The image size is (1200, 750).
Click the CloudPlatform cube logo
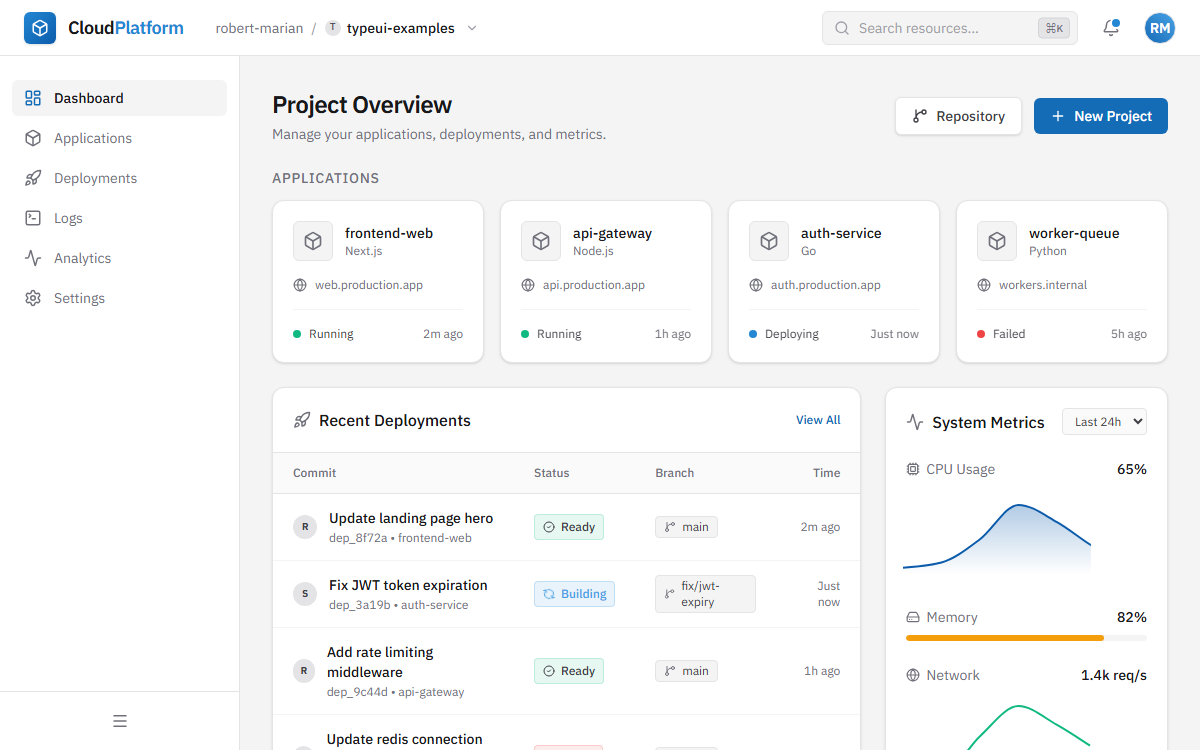coord(40,28)
